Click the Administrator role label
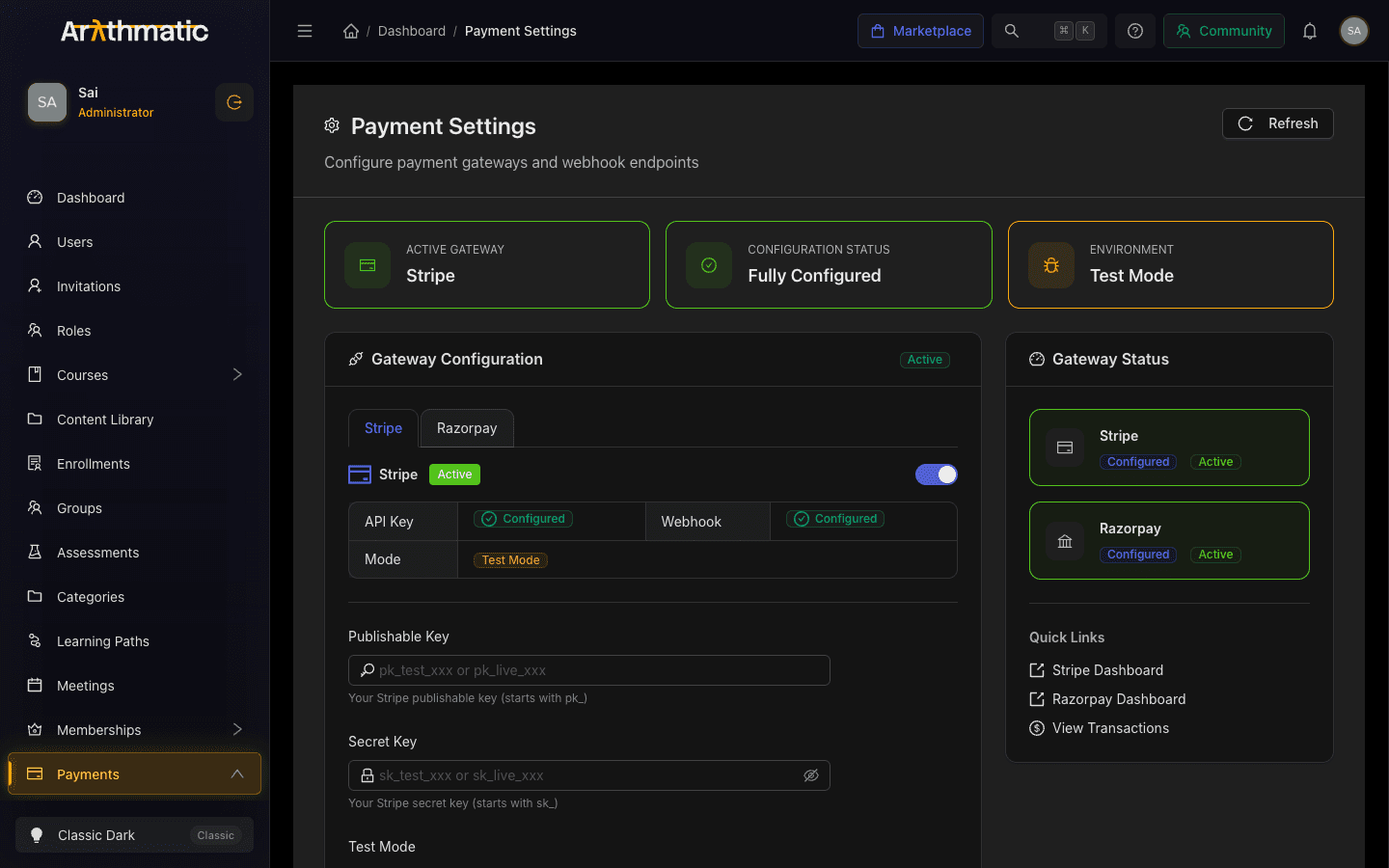 coord(116,113)
